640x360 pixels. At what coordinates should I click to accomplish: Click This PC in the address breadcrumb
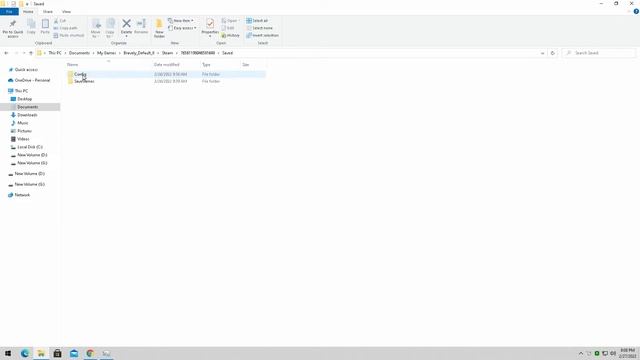coord(55,53)
